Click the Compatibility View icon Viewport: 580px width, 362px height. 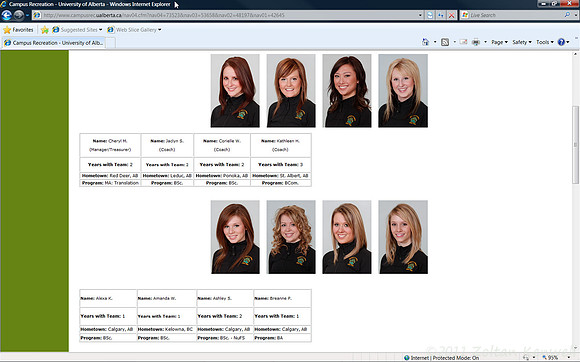tap(430, 15)
